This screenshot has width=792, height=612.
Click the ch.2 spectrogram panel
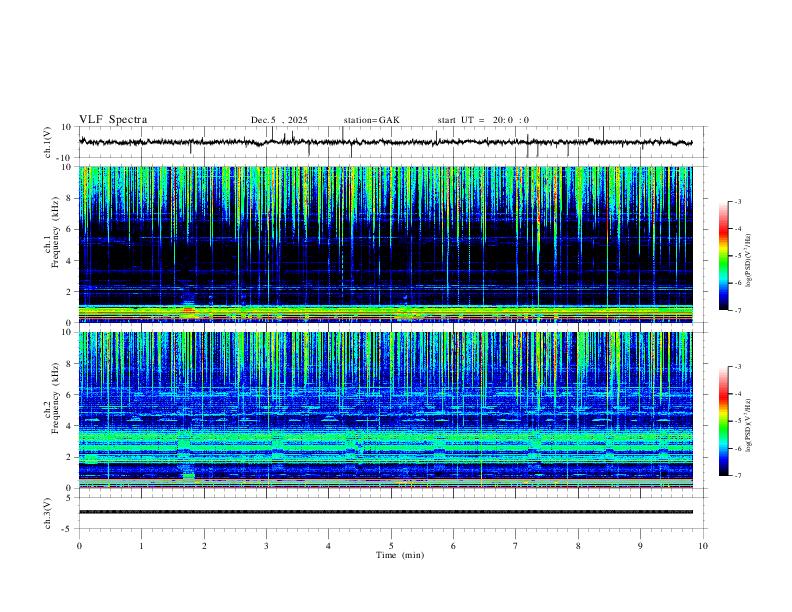(x=385, y=410)
